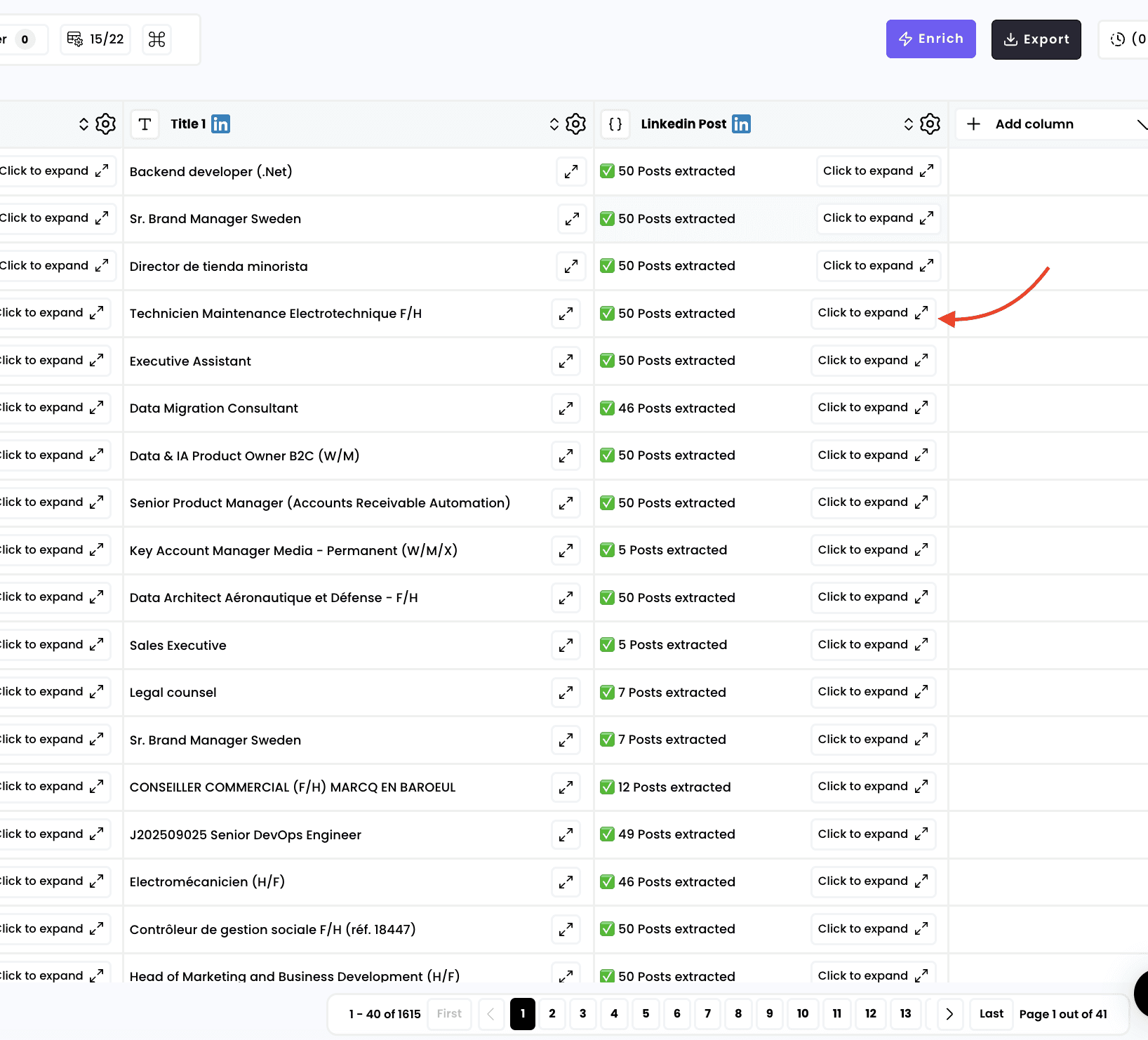
Task: Go to page 13
Action: 906,1014
